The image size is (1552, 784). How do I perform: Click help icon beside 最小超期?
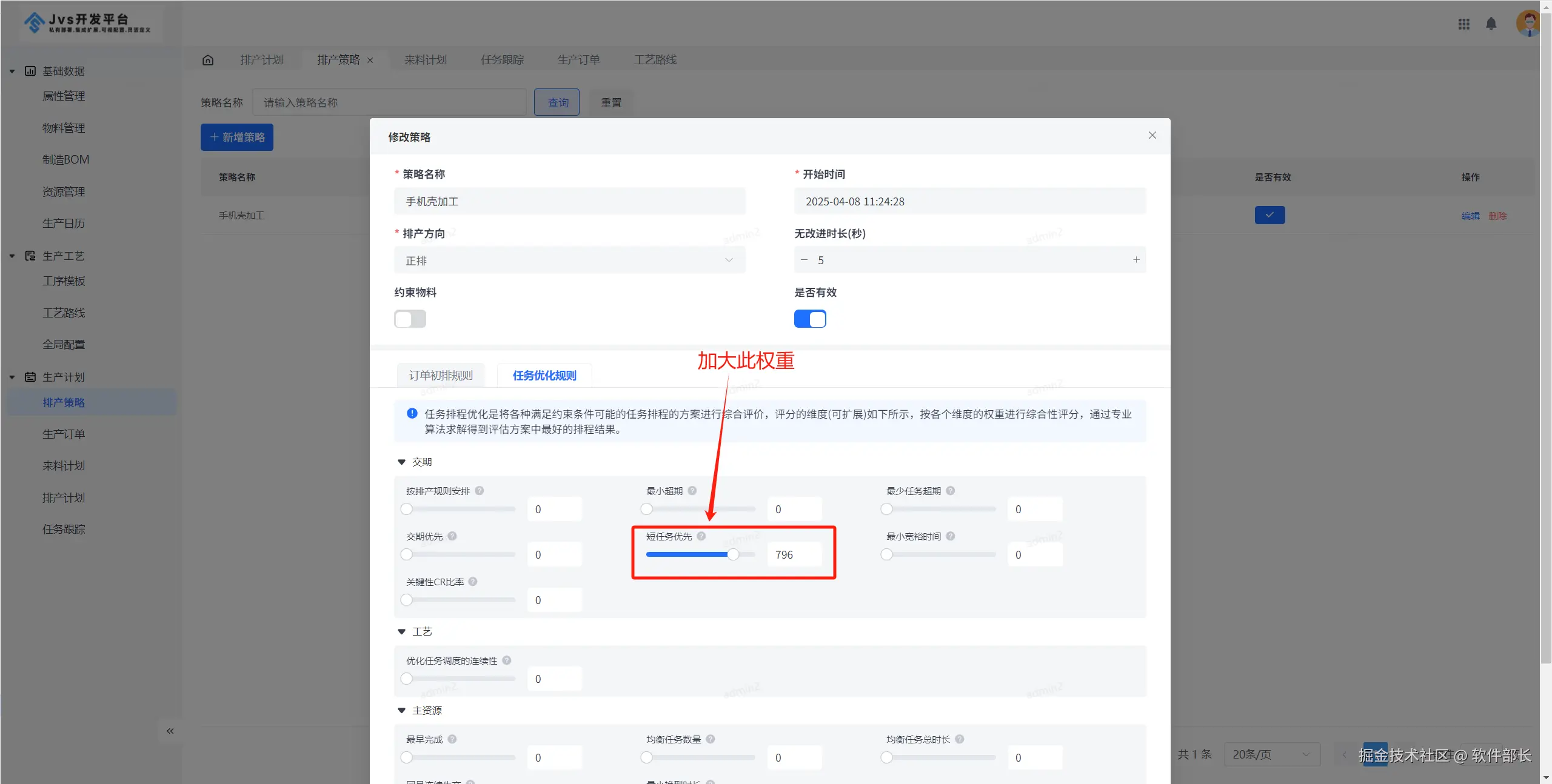coord(692,491)
